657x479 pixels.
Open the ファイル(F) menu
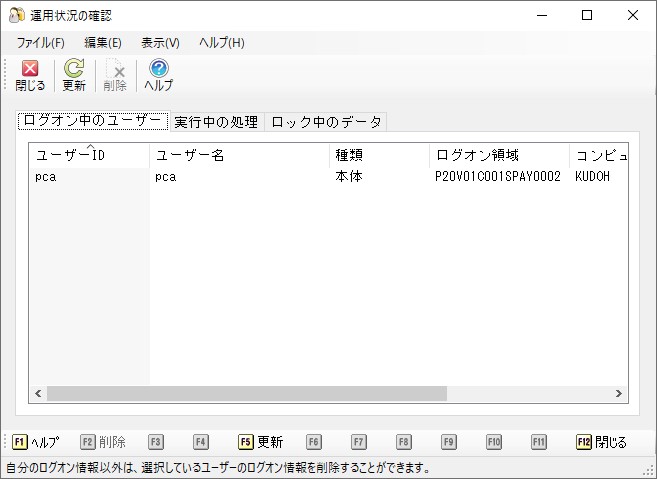tap(41, 42)
